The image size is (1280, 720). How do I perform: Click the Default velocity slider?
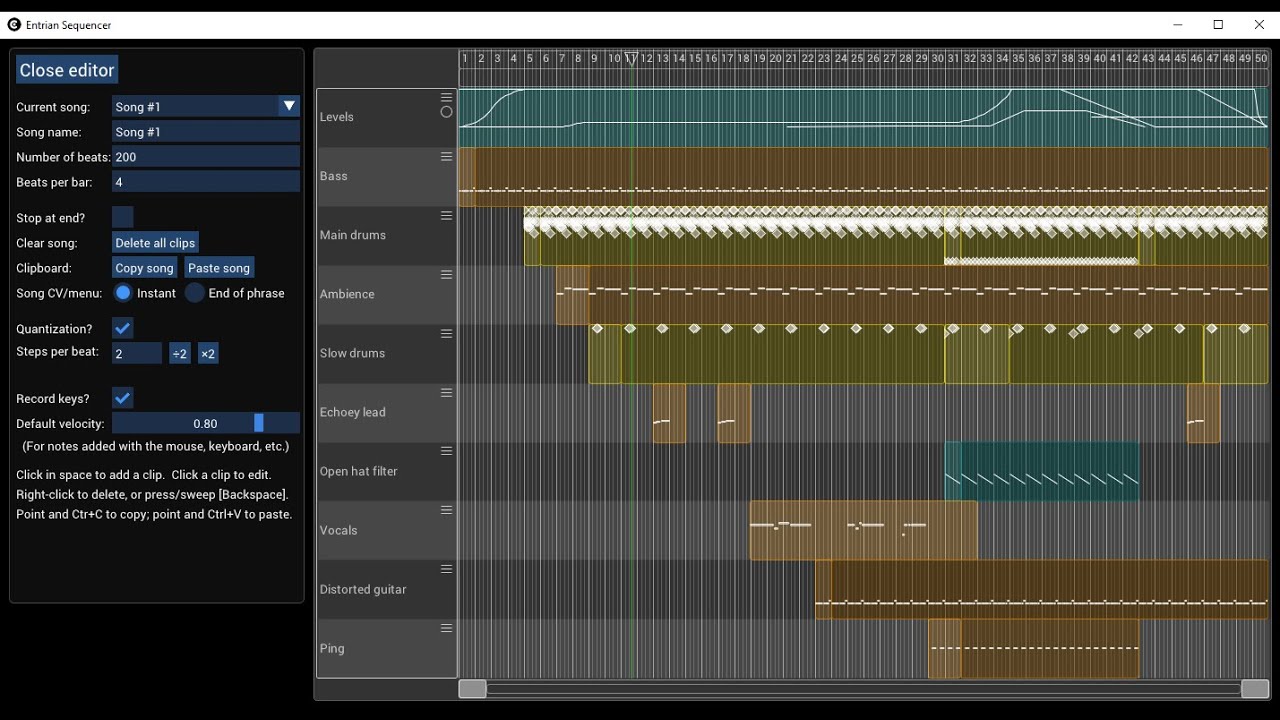[206, 424]
